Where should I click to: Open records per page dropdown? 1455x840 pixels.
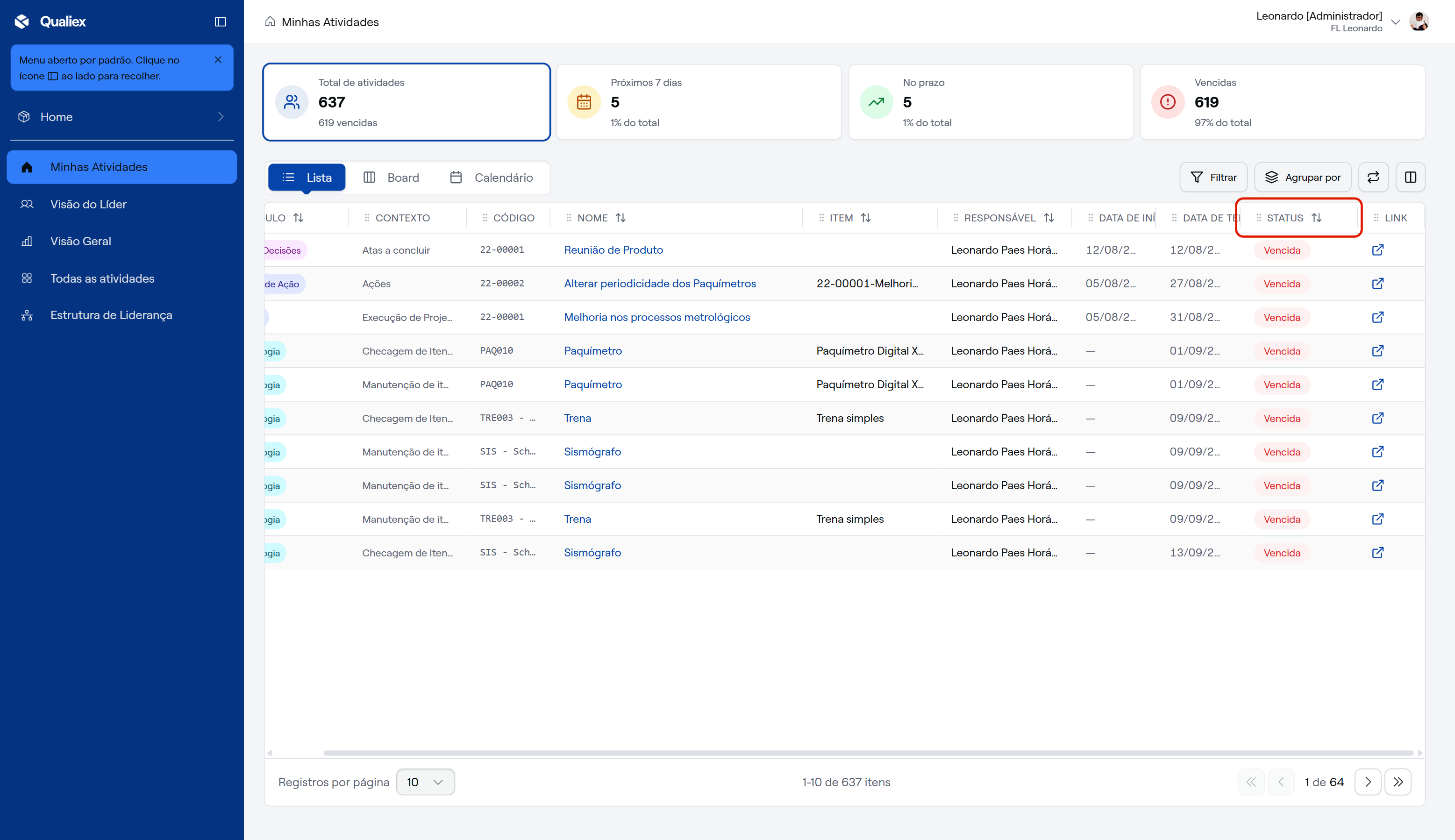(425, 782)
